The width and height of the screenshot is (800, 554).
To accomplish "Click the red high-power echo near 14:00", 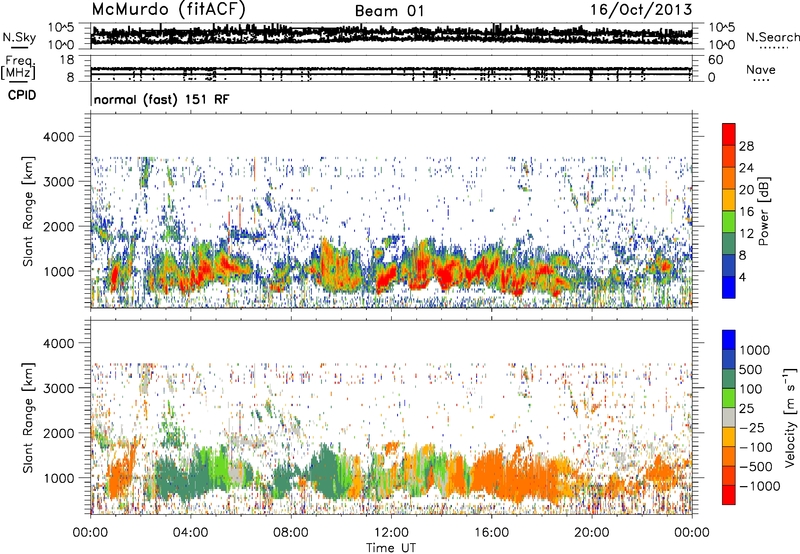I will pyautogui.click(x=446, y=275).
